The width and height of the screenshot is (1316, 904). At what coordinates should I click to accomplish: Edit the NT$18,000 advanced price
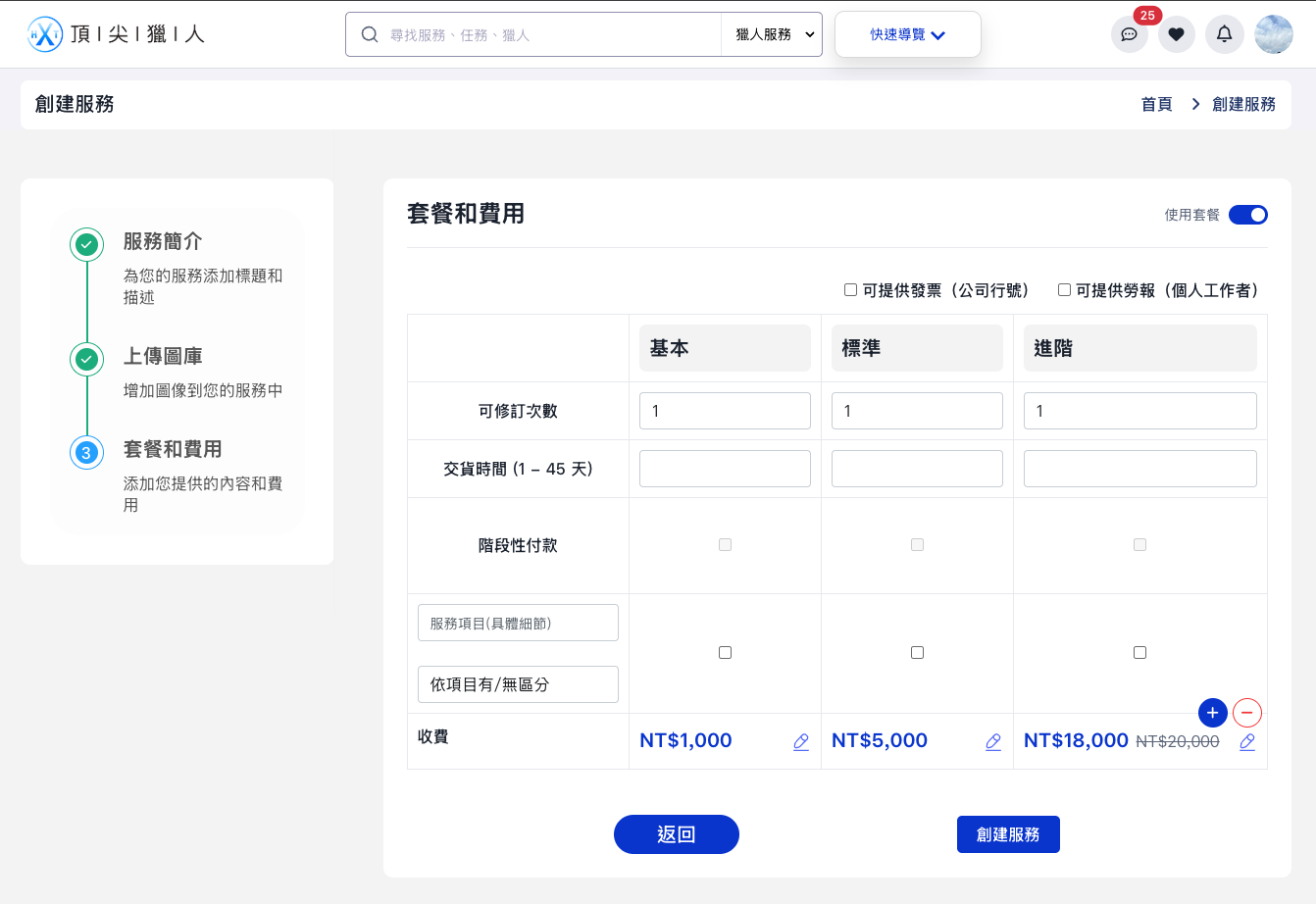1247,742
